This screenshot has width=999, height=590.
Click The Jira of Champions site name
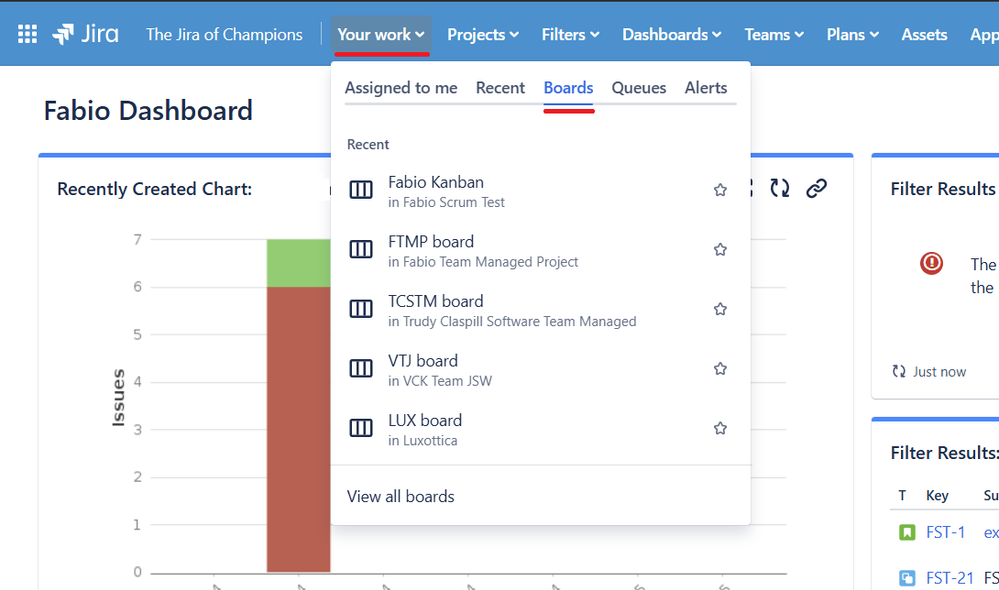click(224, 34)
